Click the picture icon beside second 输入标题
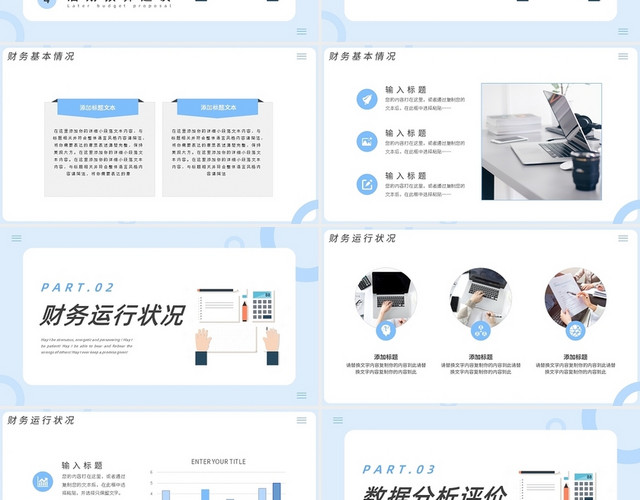 pyautogui.click(x=367, y=142)
